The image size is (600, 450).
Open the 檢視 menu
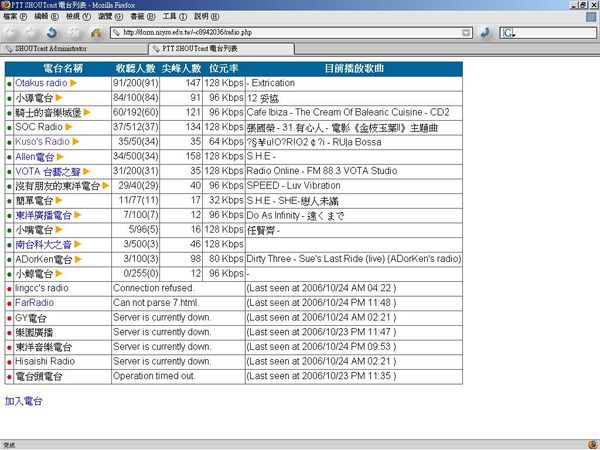tap(78, 16)
